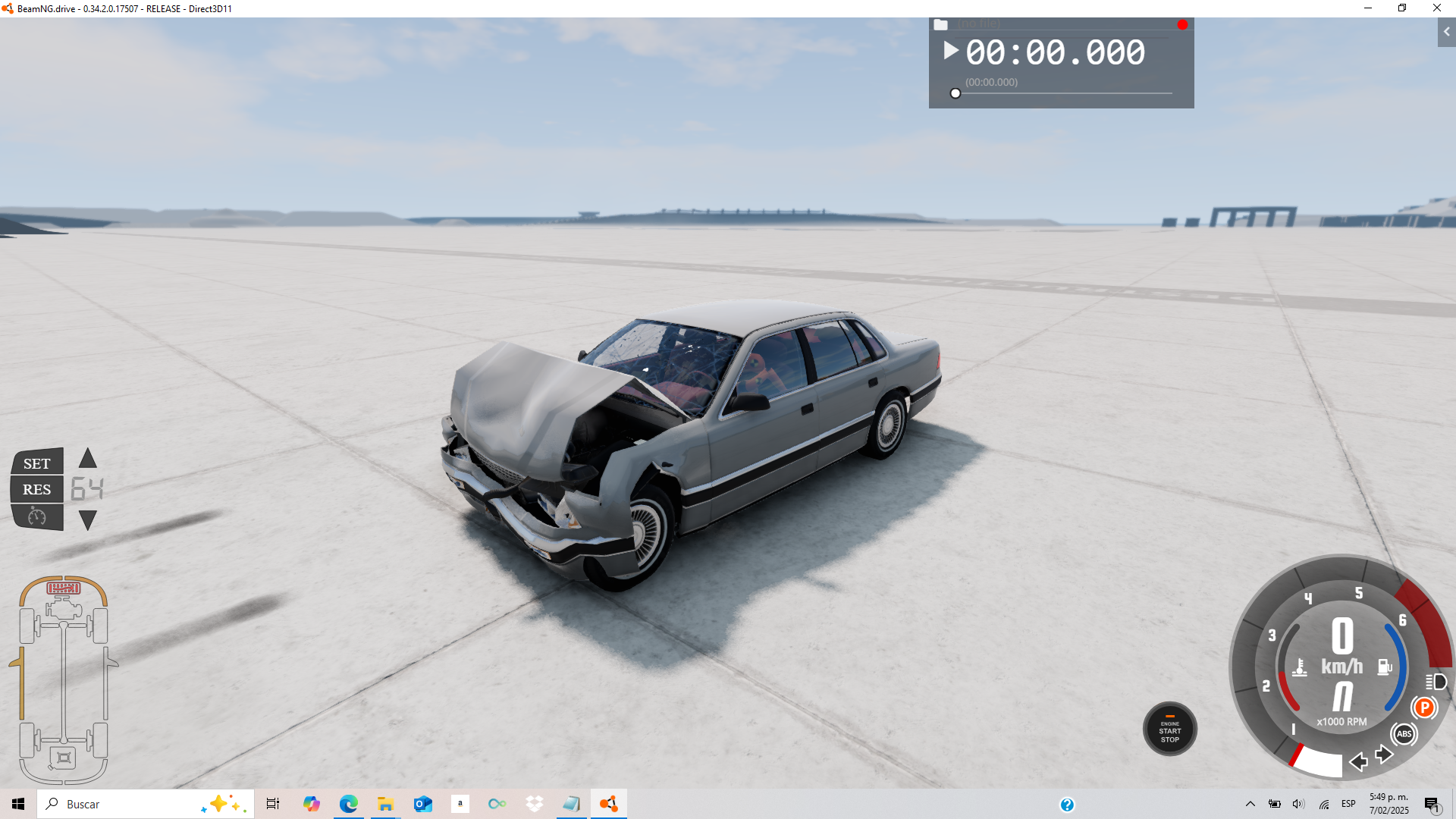
Task: Open replay folder icon
Action: coord(940,25)
